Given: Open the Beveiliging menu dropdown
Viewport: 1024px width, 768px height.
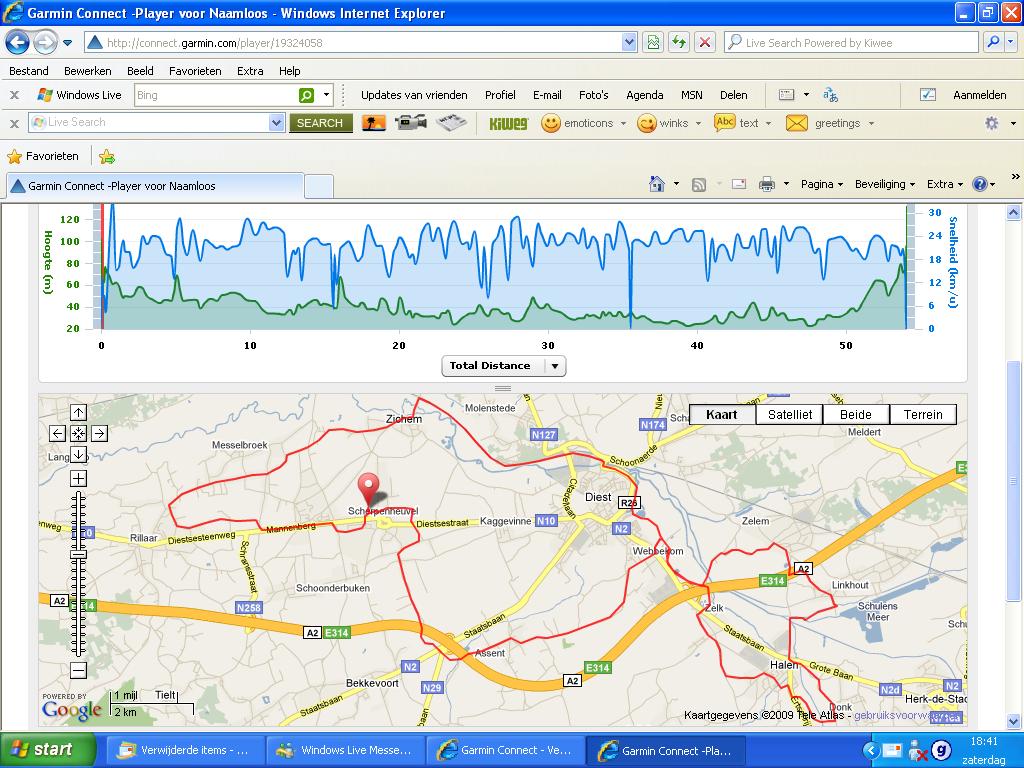Looking at the screenshot, I should point(885,184).
